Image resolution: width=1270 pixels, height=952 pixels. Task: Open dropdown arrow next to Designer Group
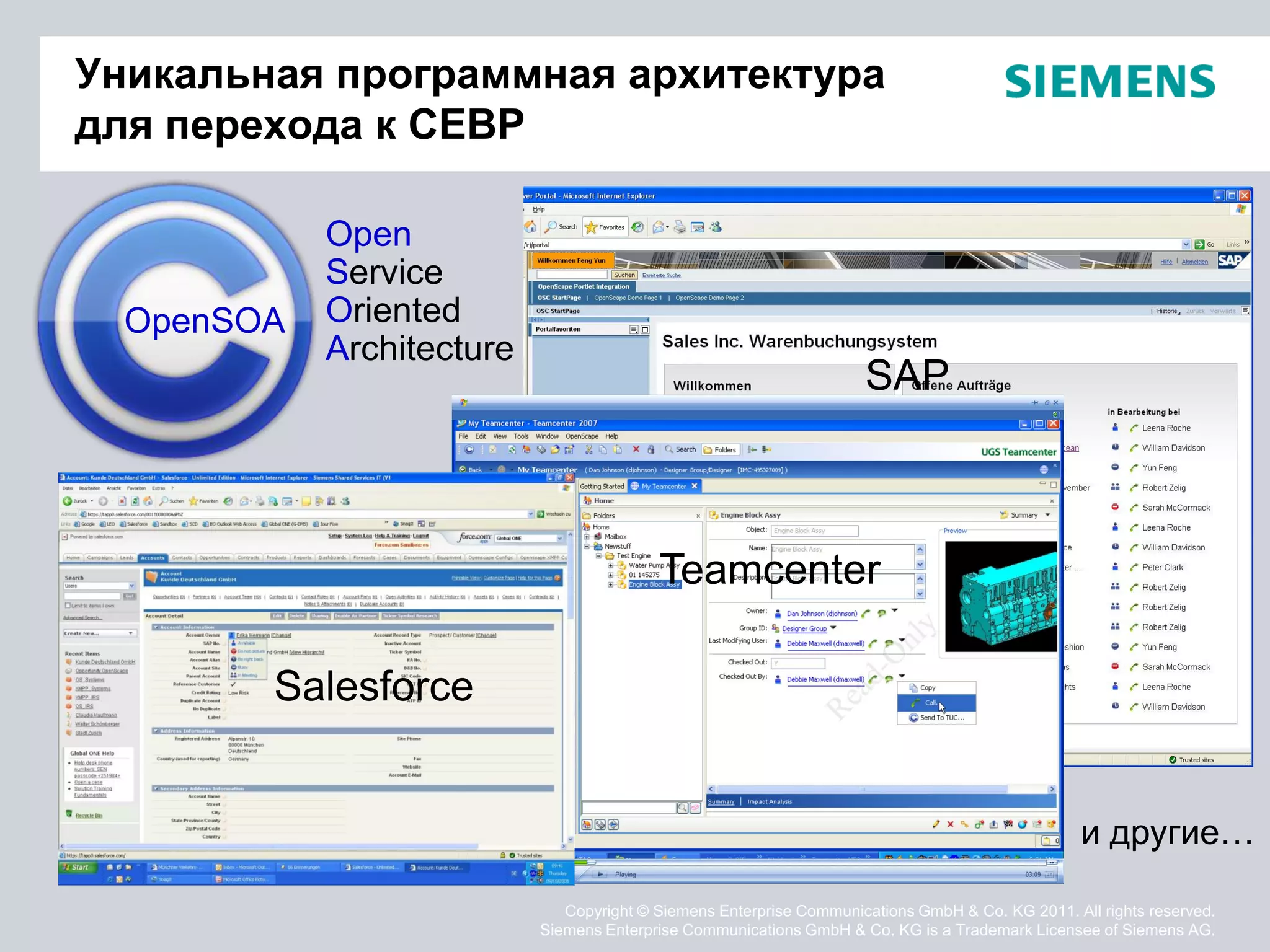click(833, 628)
